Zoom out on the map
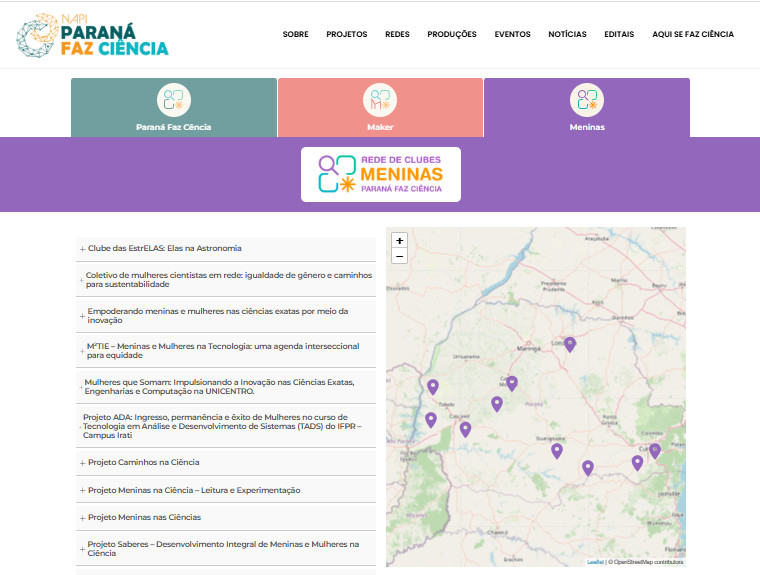 (399, 257)
